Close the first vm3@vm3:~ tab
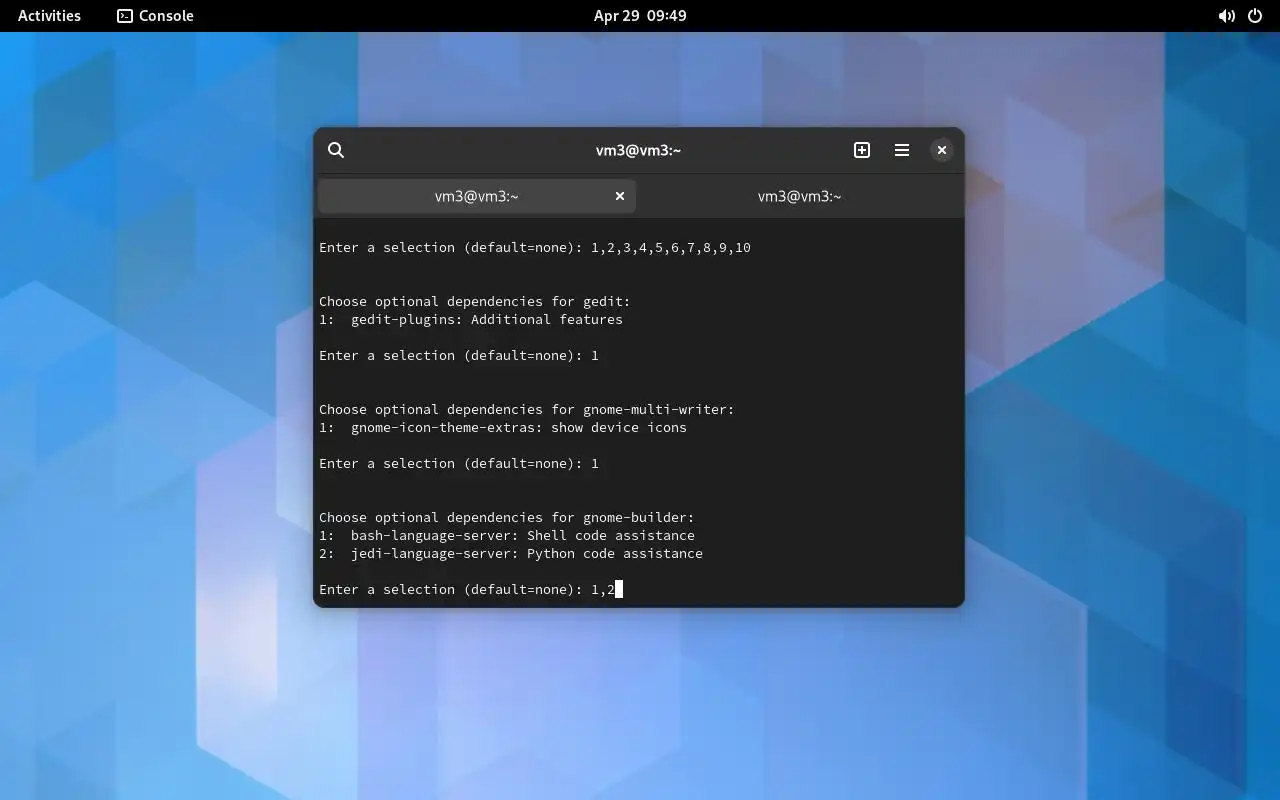 [620, 196]
